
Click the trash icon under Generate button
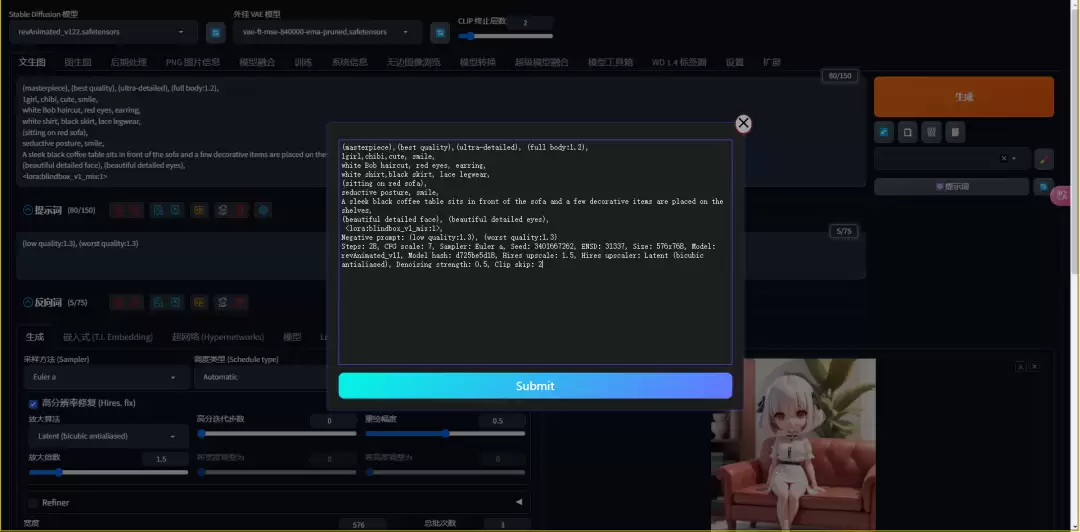tap(931, 131)
